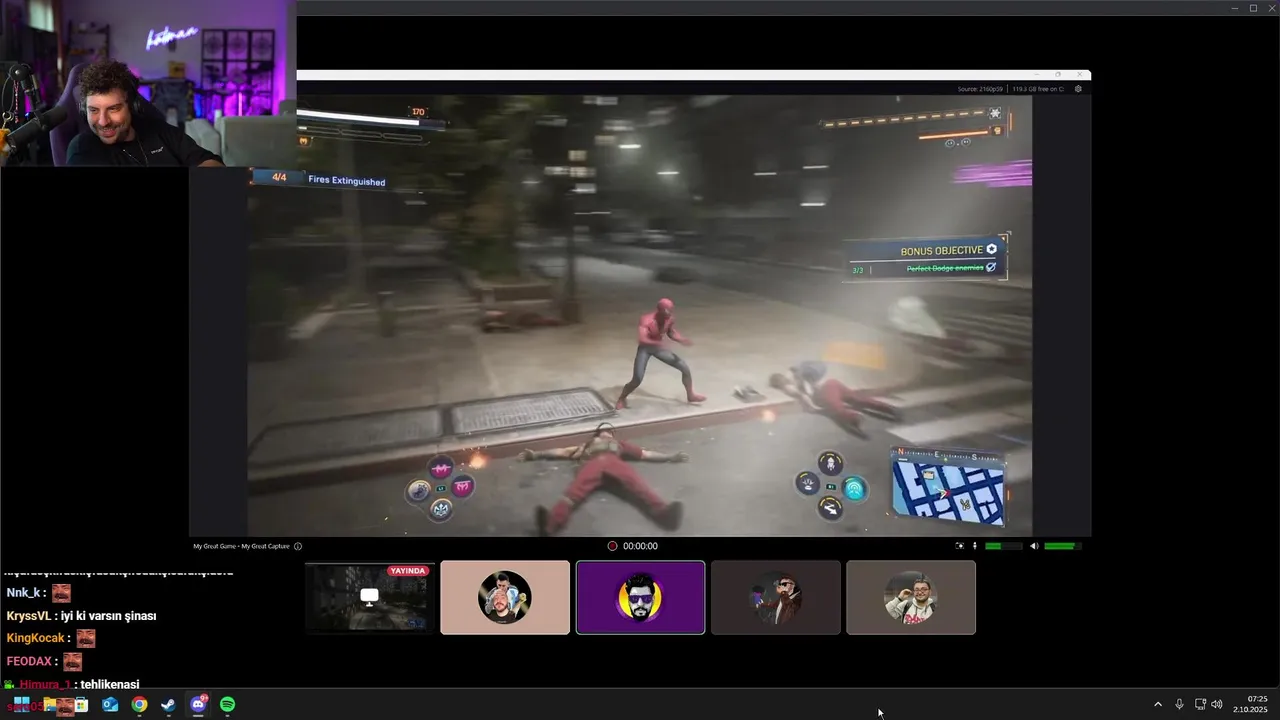The width and height of the screenshot is (1280, 720).
Task: Open Microsoft Store from the taskbar
Action: click(x=81, y=705)
